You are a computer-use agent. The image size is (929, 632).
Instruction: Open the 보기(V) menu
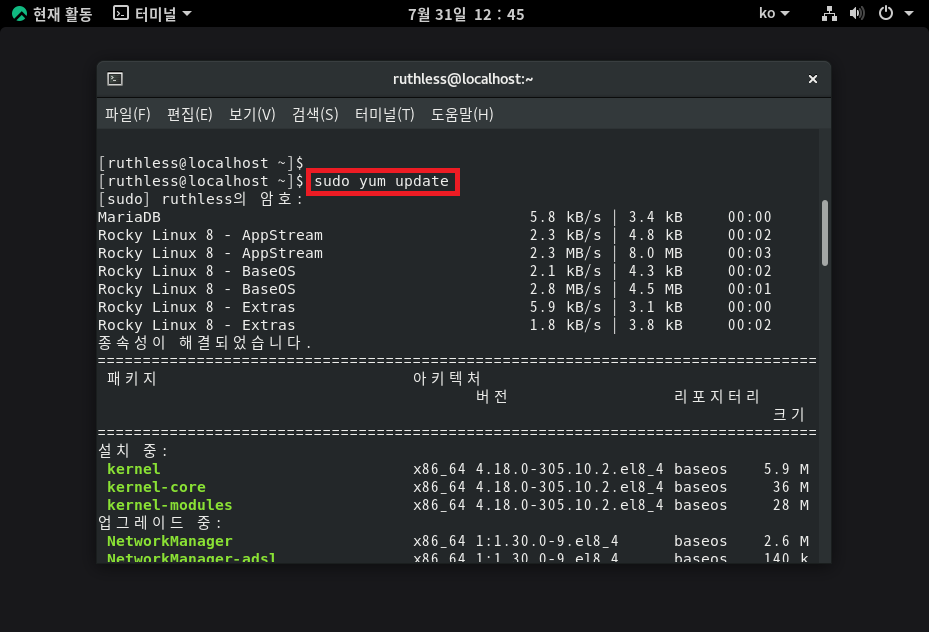(252, 114)
